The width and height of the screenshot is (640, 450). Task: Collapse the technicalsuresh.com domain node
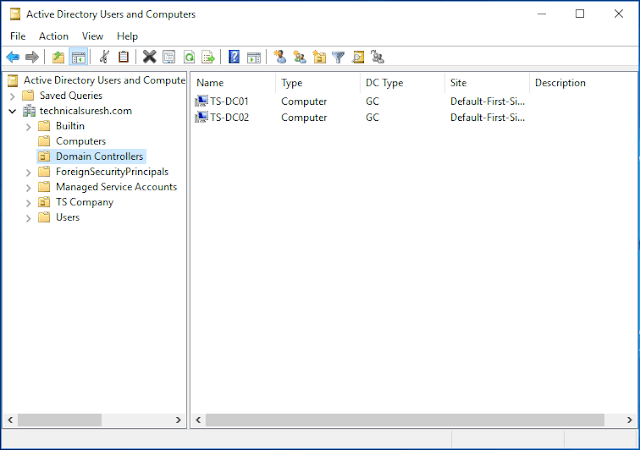tap(12, 111)
